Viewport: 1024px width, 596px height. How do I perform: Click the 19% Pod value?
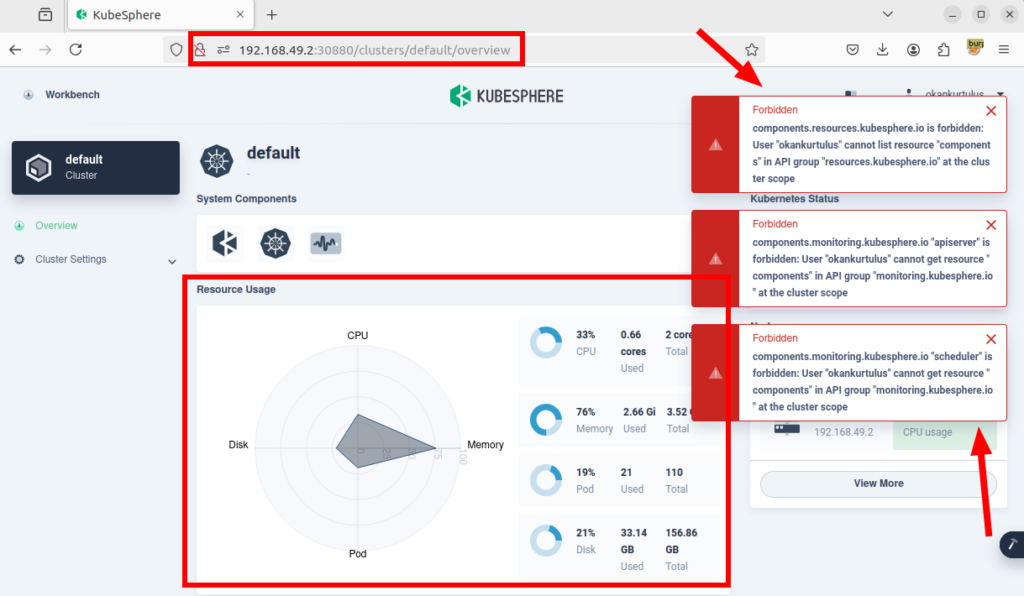585,473
